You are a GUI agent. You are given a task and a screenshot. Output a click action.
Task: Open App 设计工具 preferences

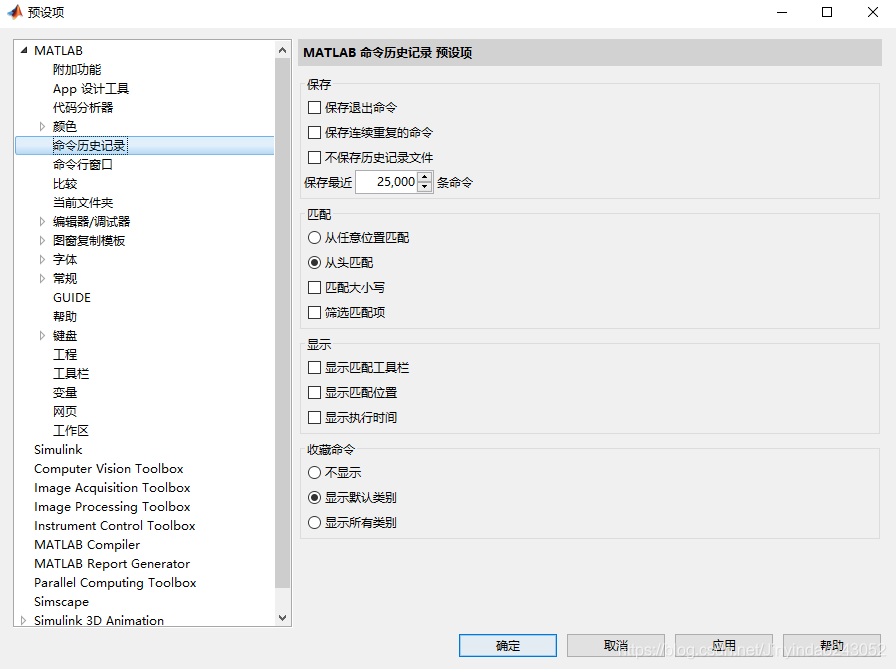coord(91,89)
